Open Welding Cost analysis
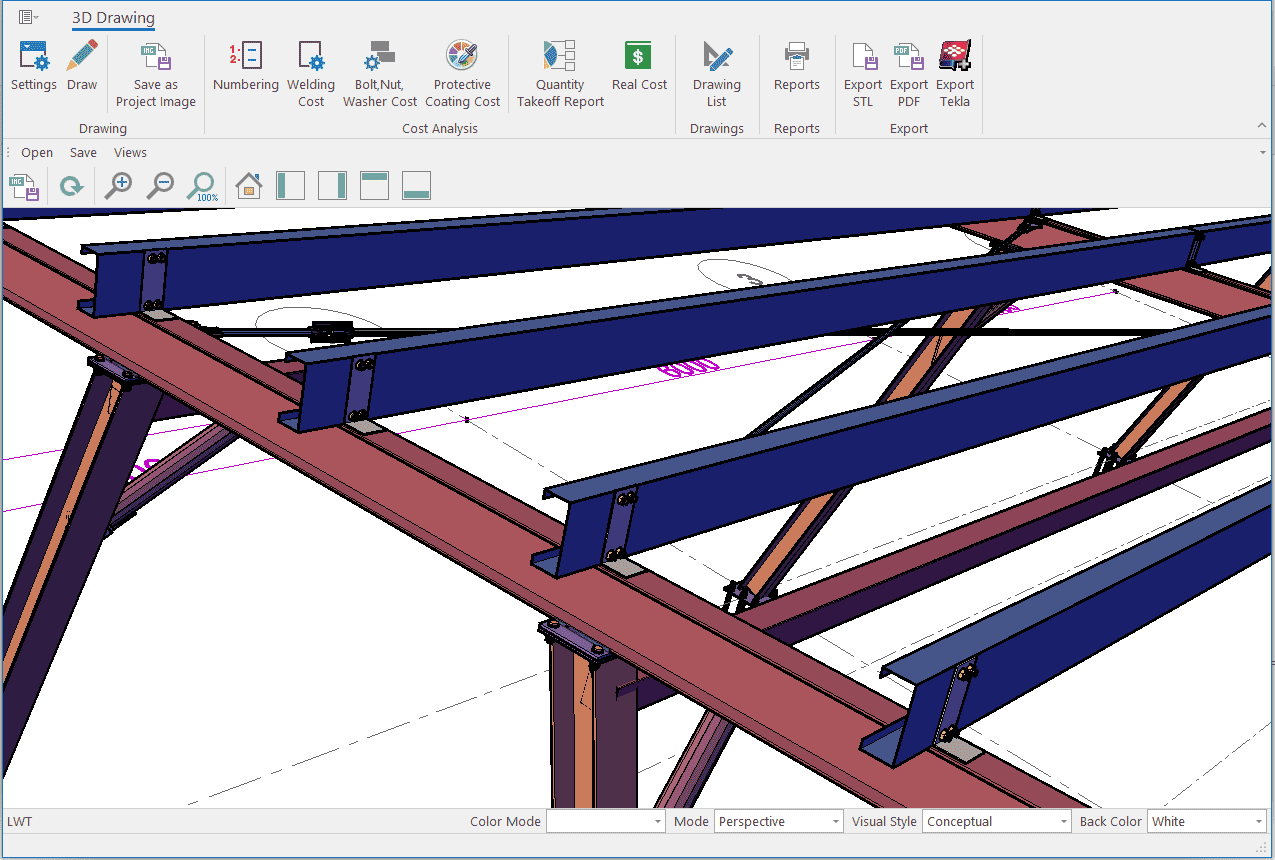The image size is (1275, 860). [x=311, y=75]
